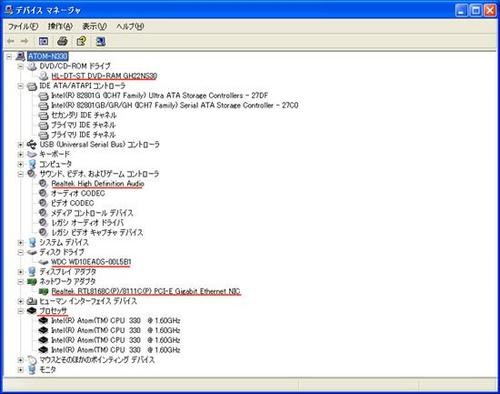Click the Back arrow toolbar button
500x394 pixels.
pos(11,41)
